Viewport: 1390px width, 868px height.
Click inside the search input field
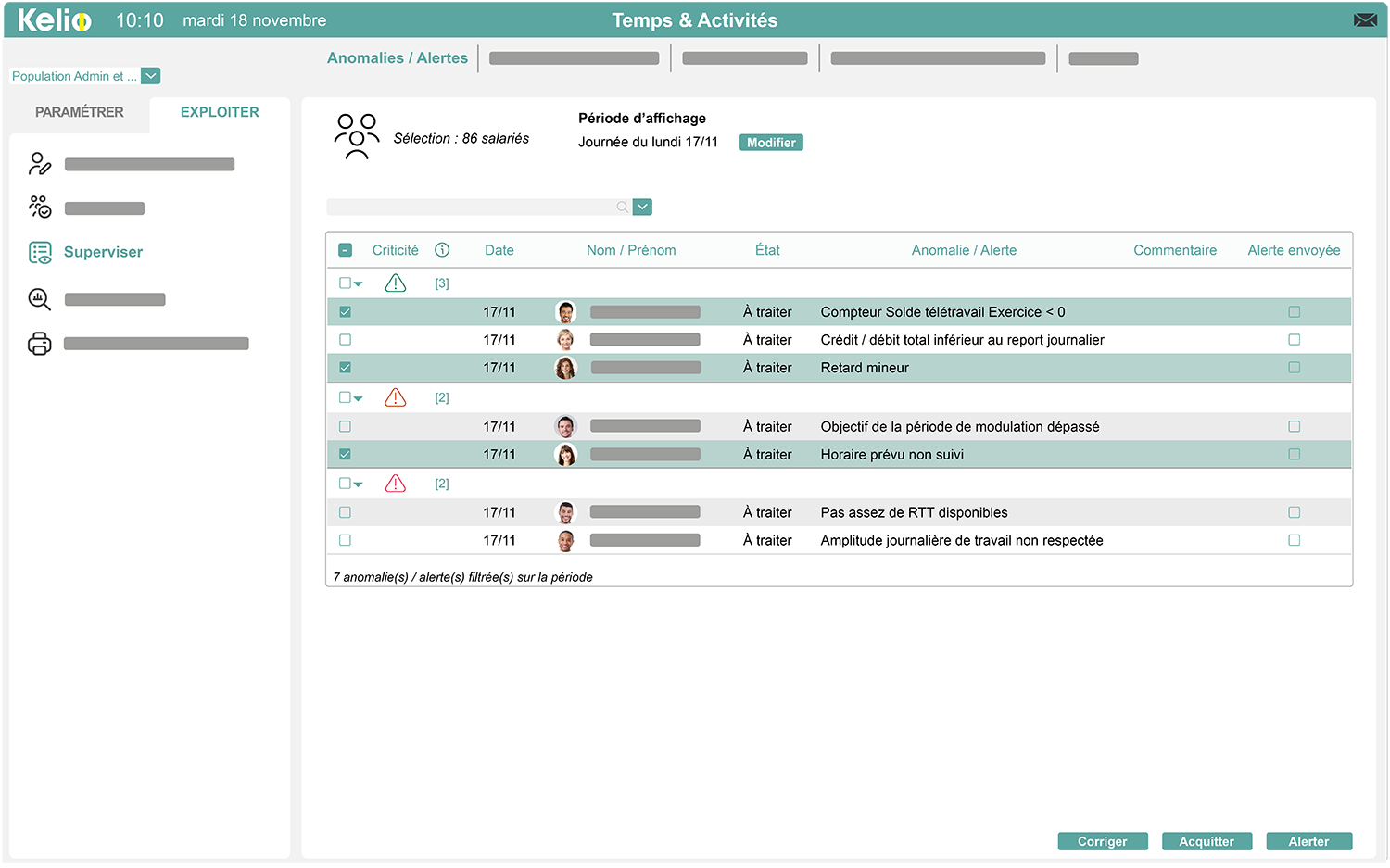point(473,207)
